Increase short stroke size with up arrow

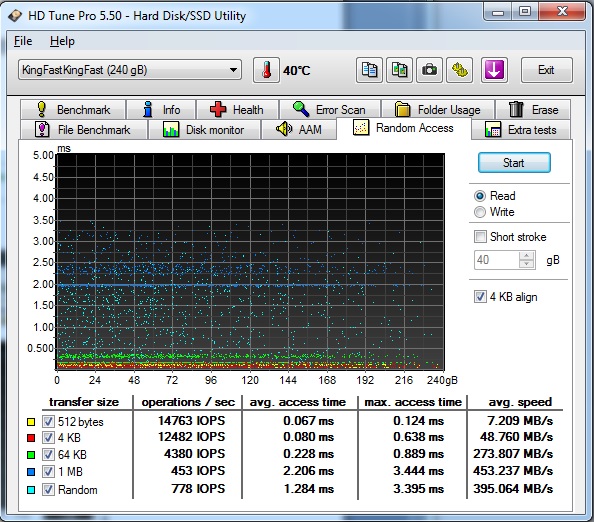pyautogui.click(x=527, y=256)
